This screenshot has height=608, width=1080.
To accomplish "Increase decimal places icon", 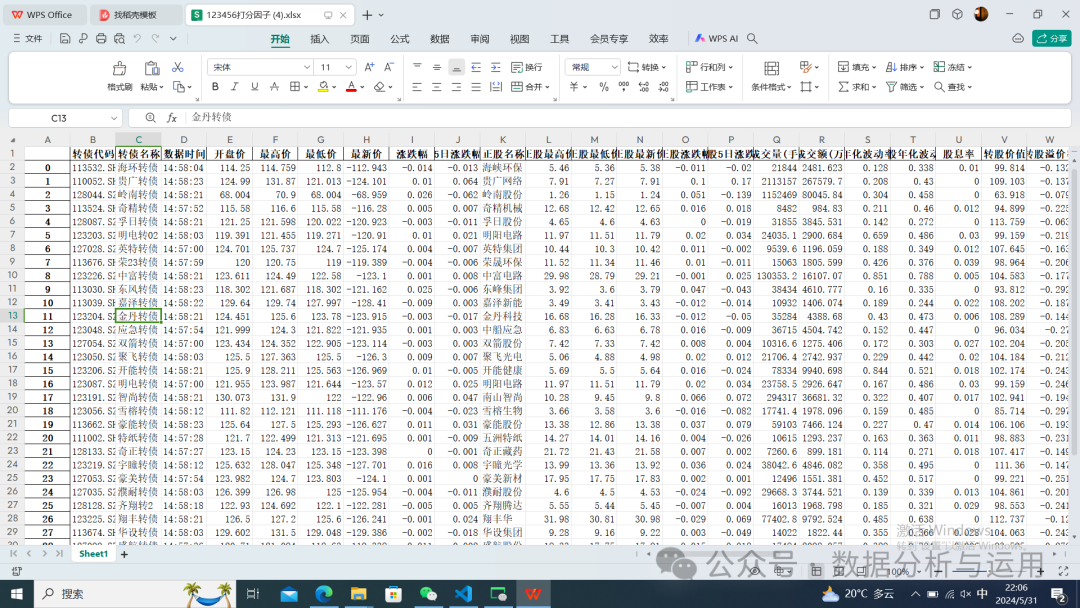I will pos(643,87).
